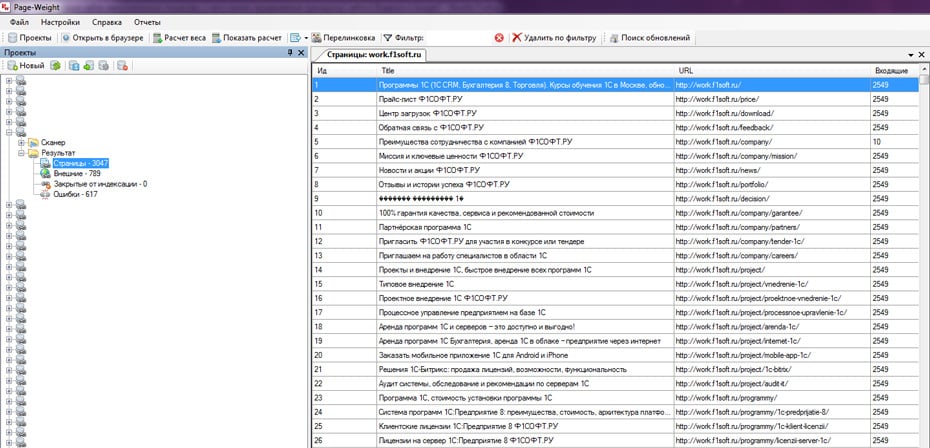The width and height of the screenshot is (930, 448).
Task: Open page in browser via Открыть в браузере
Action: [103, 38]
